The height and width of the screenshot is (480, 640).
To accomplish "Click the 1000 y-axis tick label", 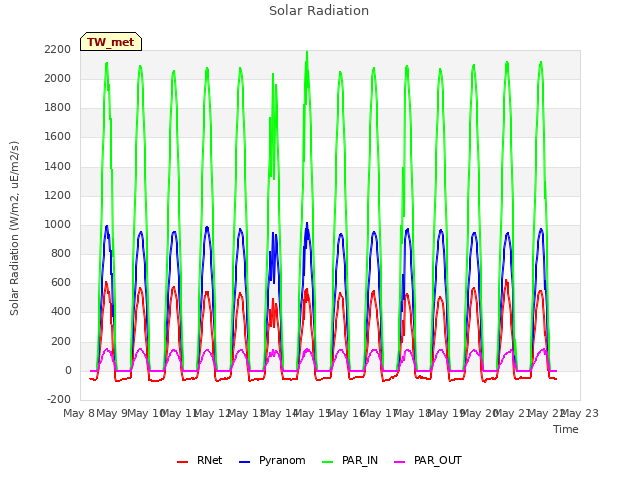I will coord(58,224).
